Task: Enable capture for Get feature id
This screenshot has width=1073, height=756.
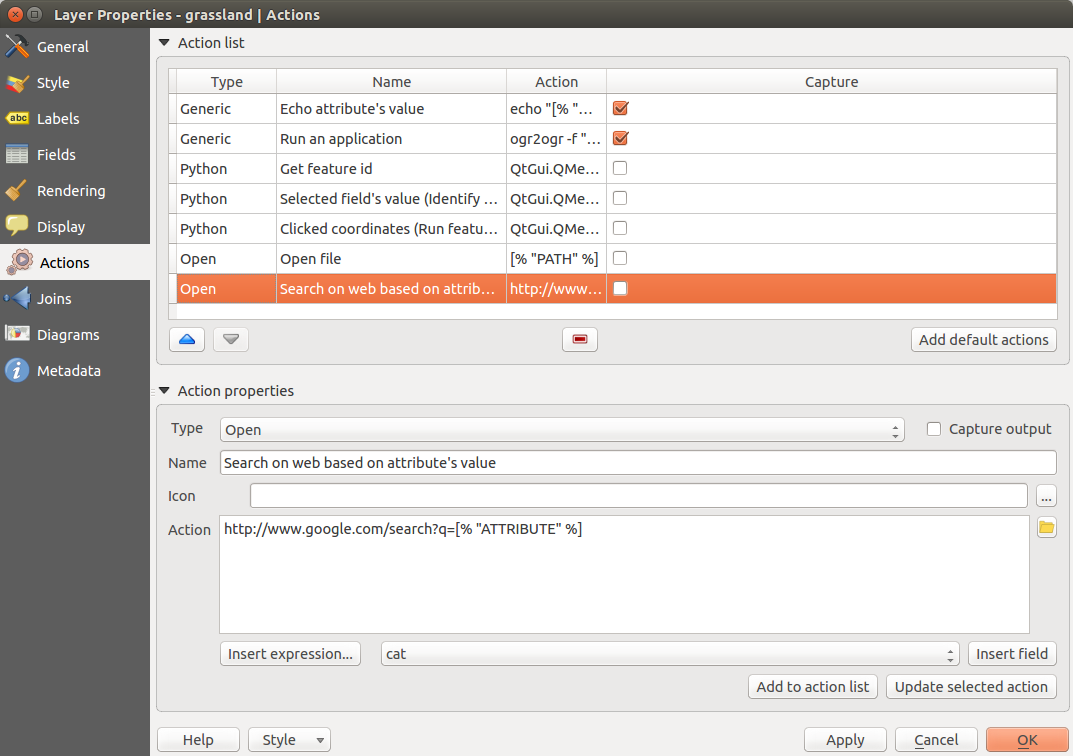Action: (x=620, y=169)
